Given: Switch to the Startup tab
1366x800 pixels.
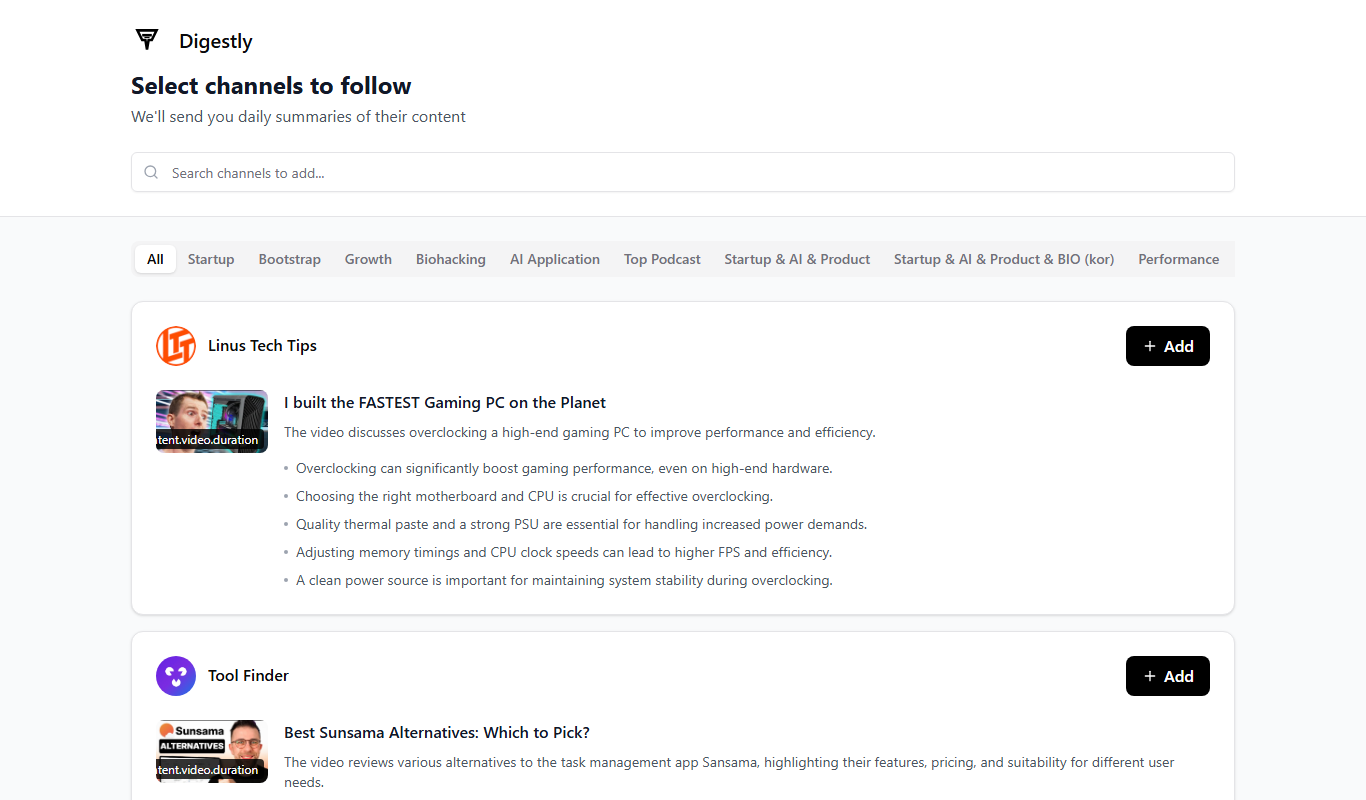Looking at the screenshot, I should pos(211,259).
